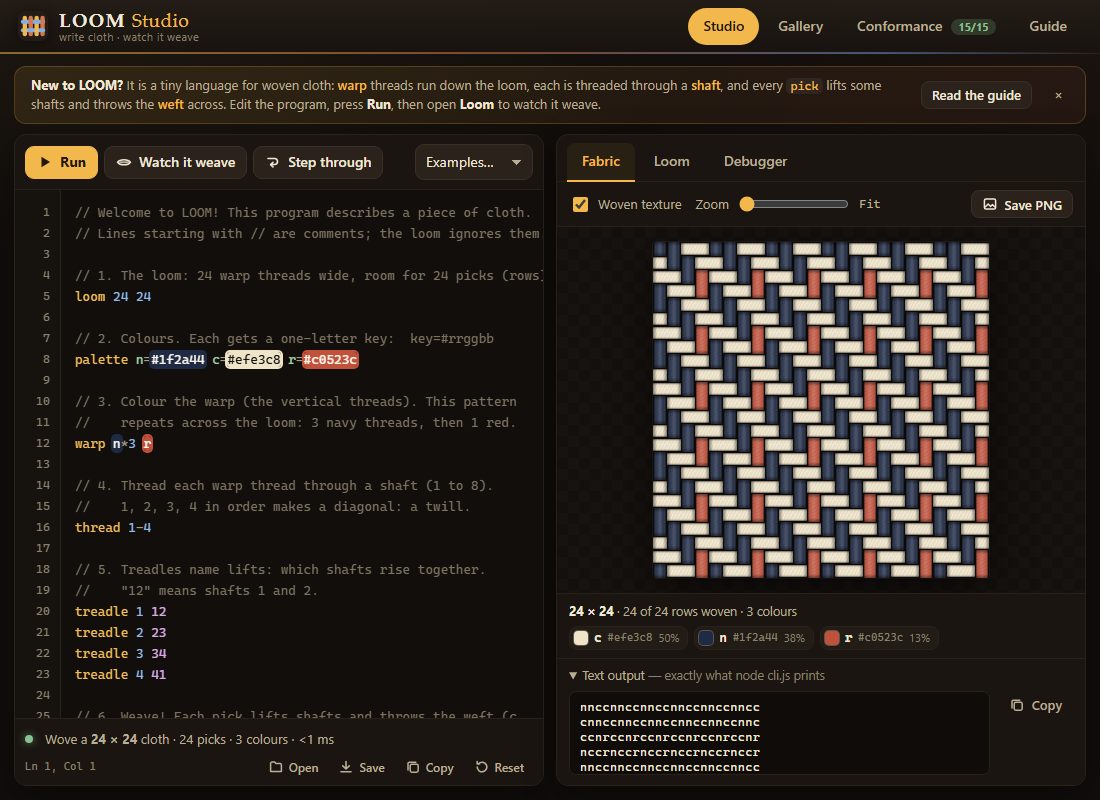Screen dimensions: 1100x800
Task: Click the c #efe3c8 50% legend chip
Action: click(628, 637)
